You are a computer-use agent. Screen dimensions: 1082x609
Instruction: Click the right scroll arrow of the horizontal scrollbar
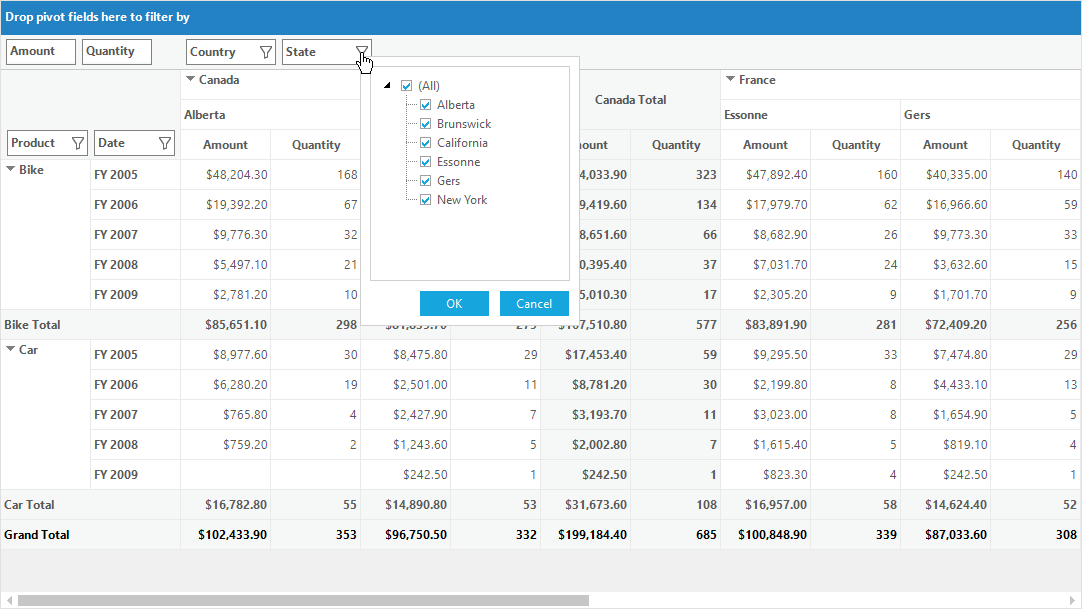coord(1073,601)
